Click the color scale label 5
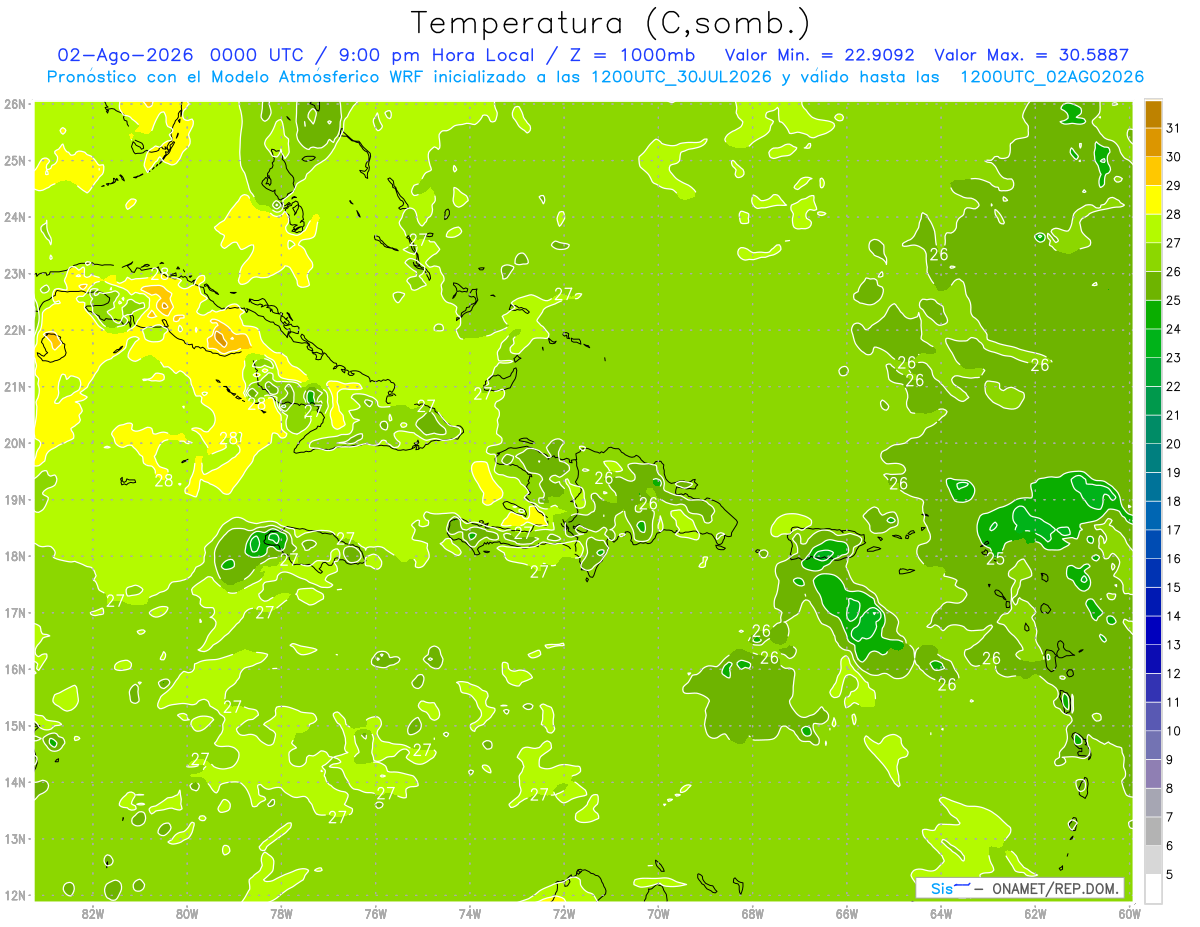Image resolution: width=1200 pixels, height=927 pixels. 1170,874
